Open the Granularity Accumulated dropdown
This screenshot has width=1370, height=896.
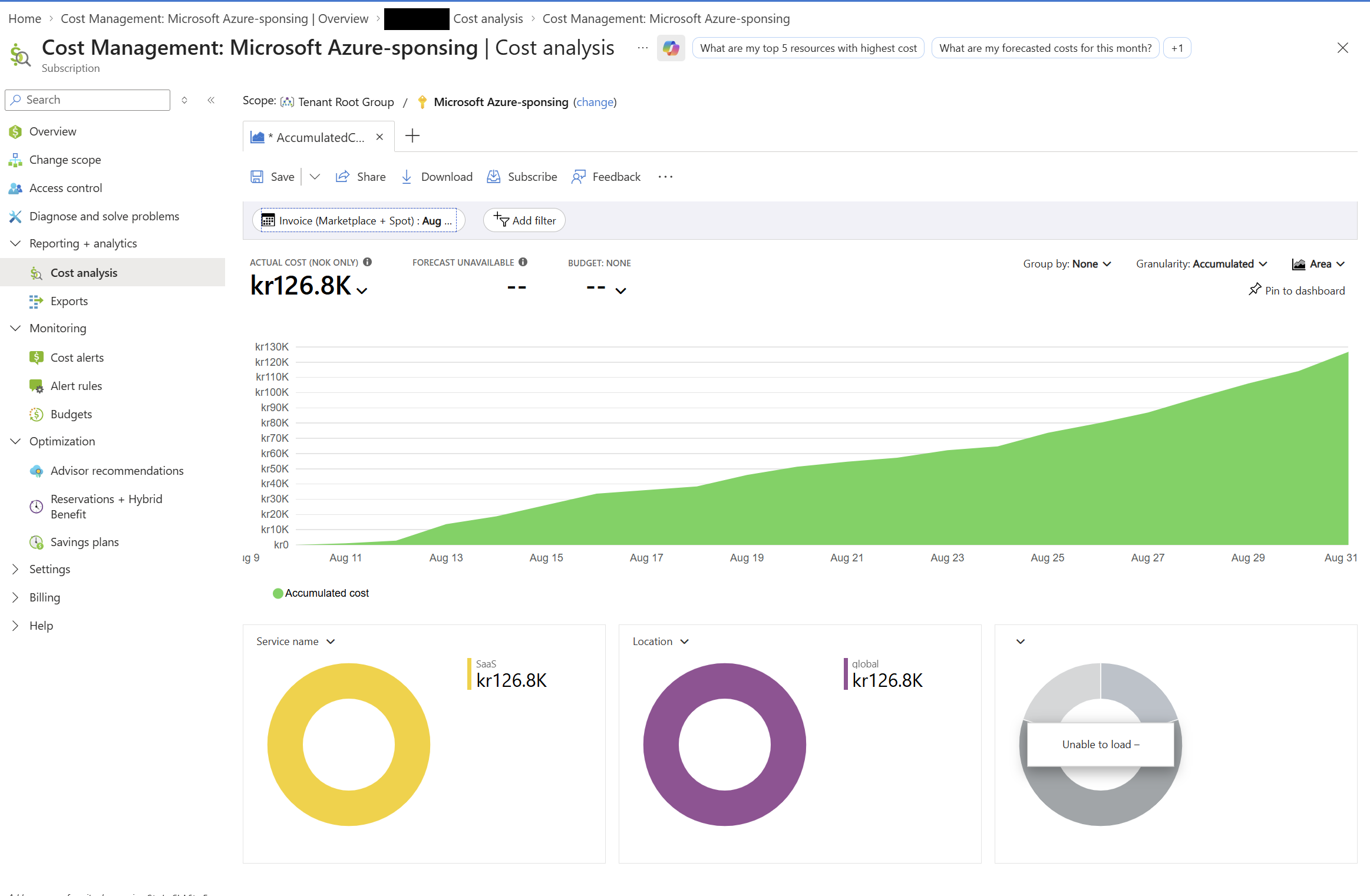(x=1201, y=264)
